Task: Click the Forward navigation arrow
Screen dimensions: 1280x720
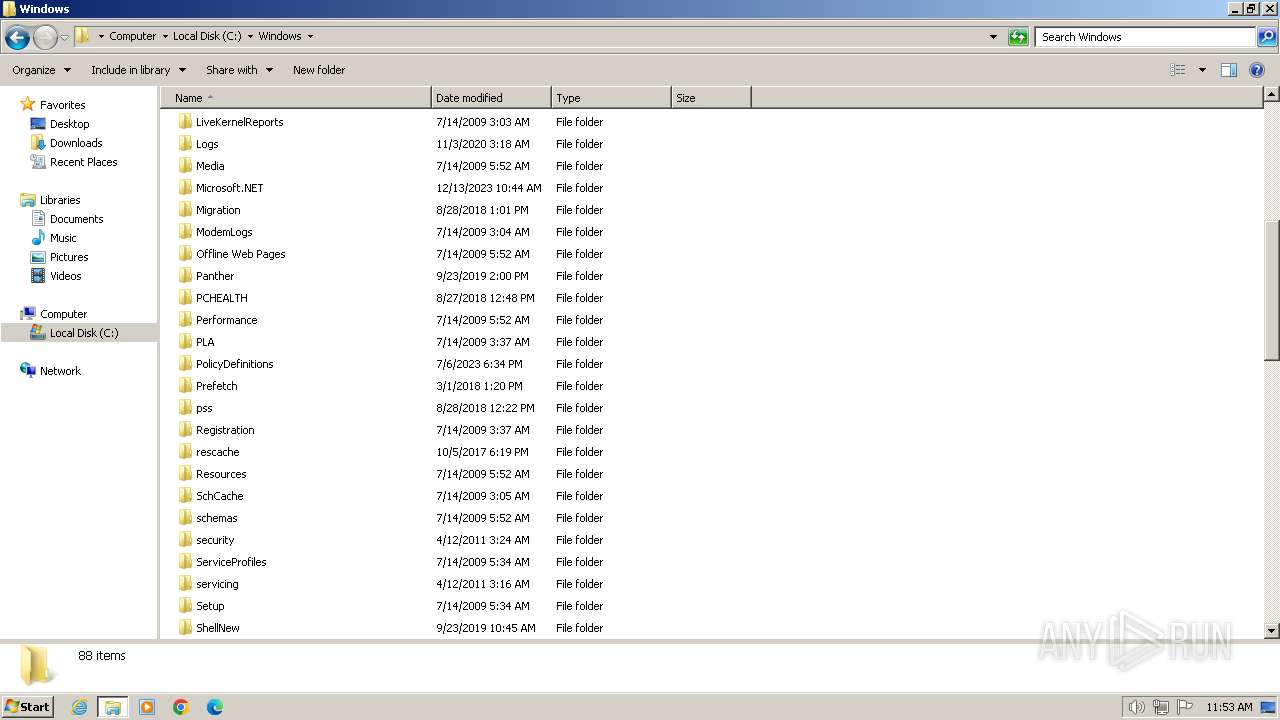Action: (45, 38)
